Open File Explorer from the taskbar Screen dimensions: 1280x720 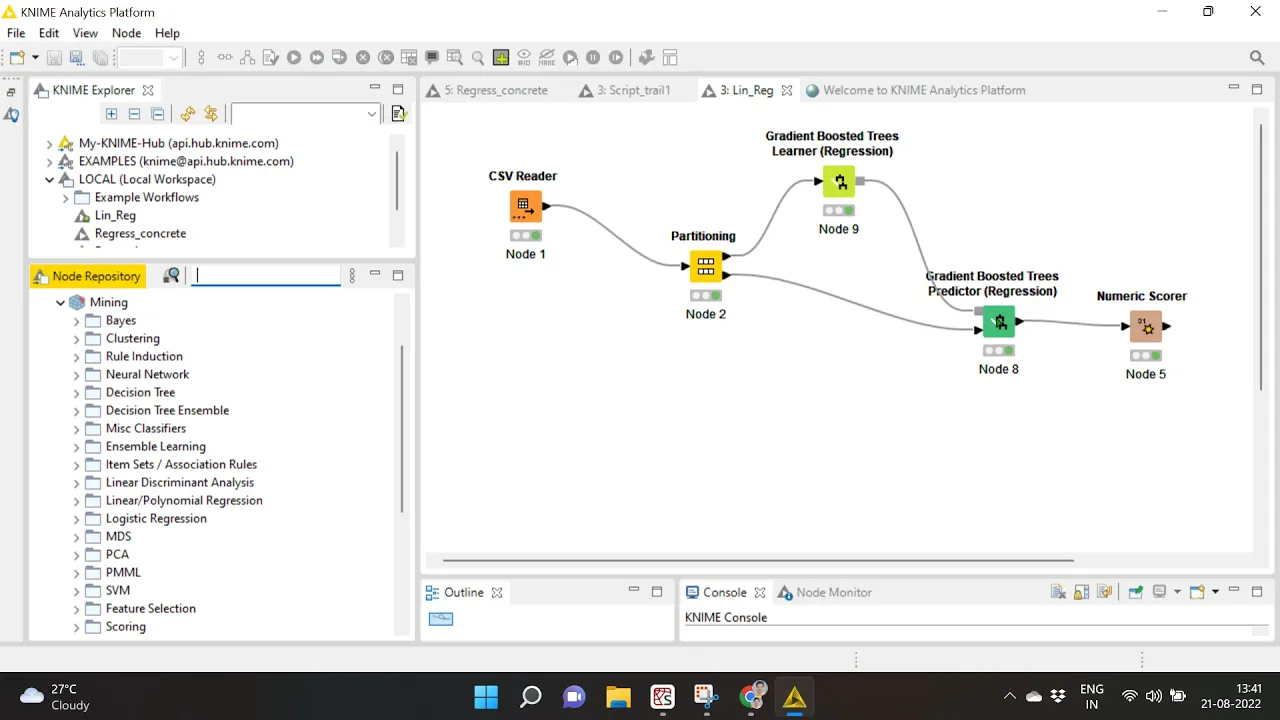(618, 696)
